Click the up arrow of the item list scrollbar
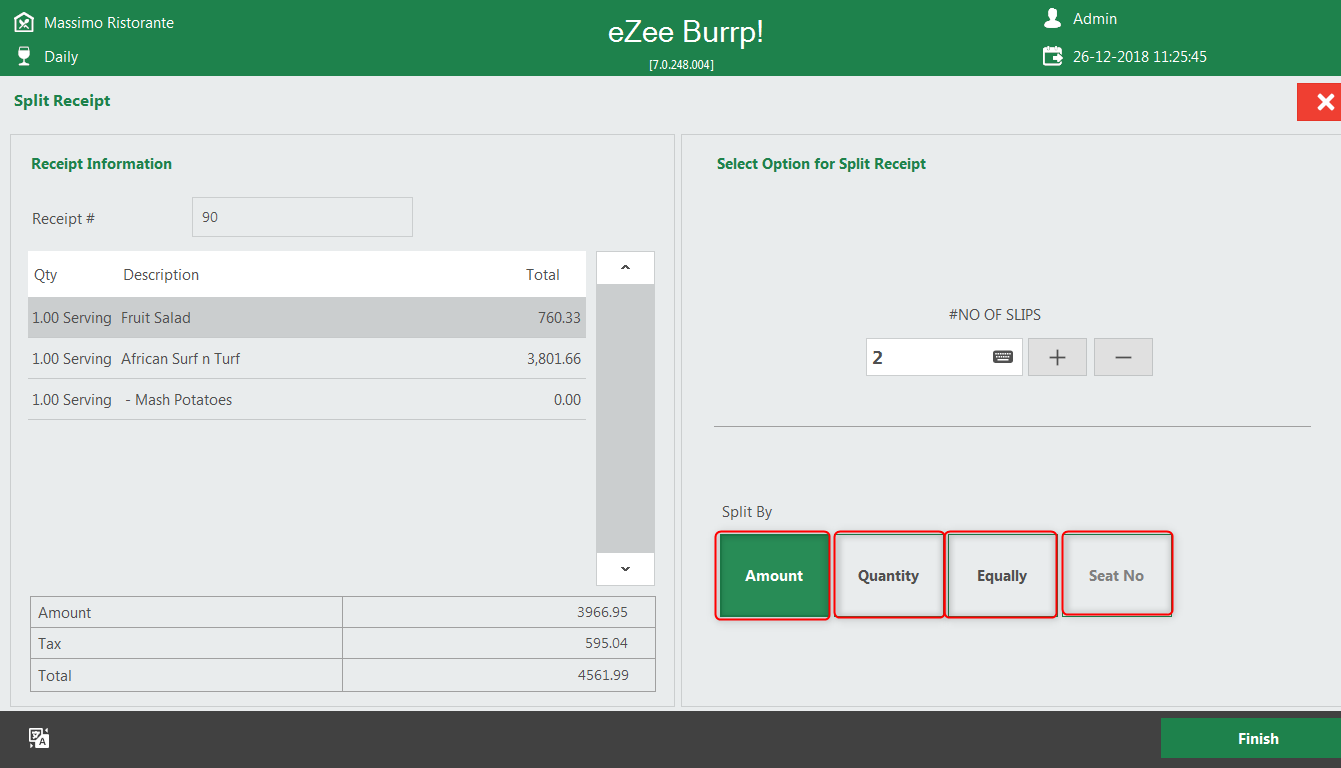Screen dimensions: 1341x768 point(625,268)
